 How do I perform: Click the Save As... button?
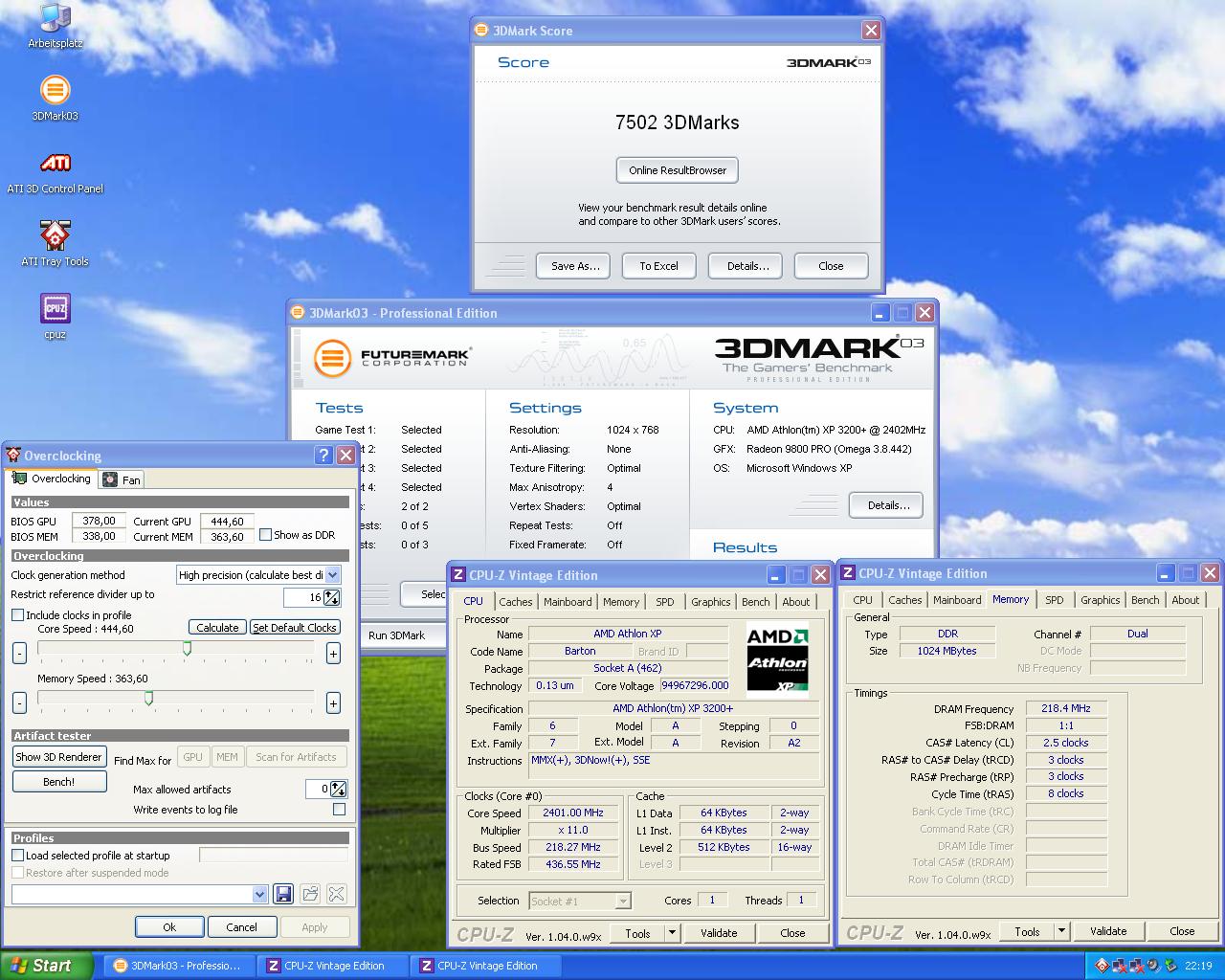click(x=574, y=266)
